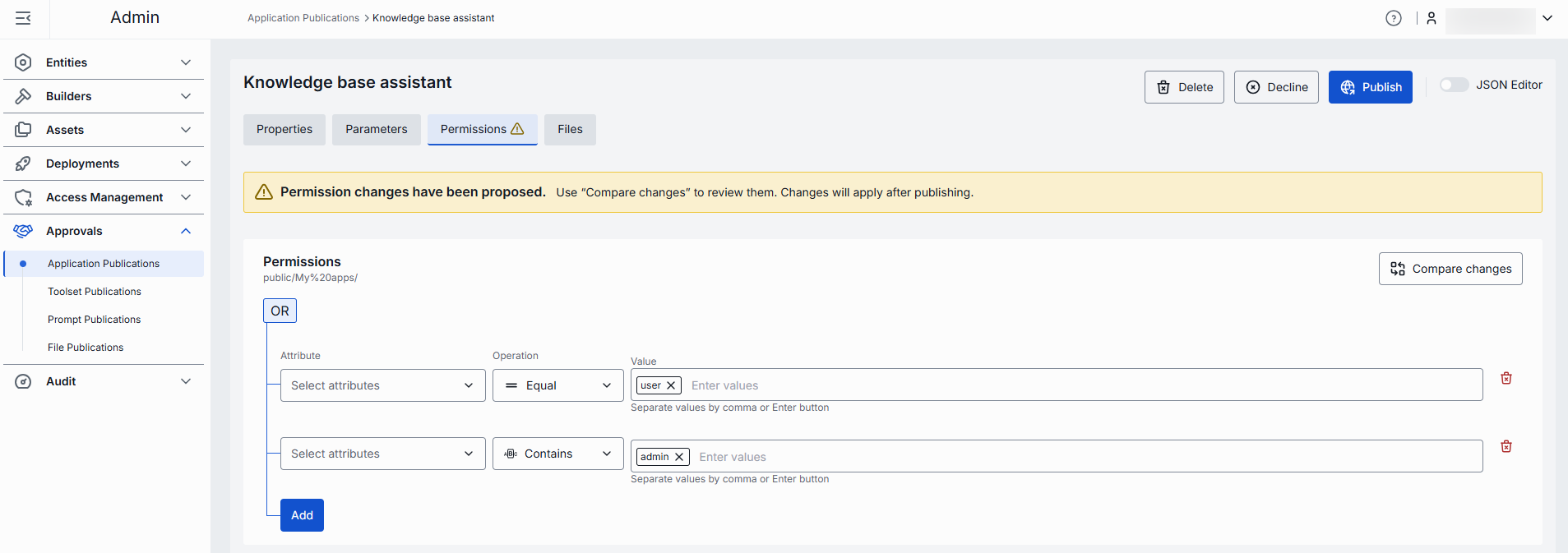The height and width of the screenshot is (553, 1568).
Task: Open the Equal operation dropdown
Action: pyautogui.click(x=557, y=385)
